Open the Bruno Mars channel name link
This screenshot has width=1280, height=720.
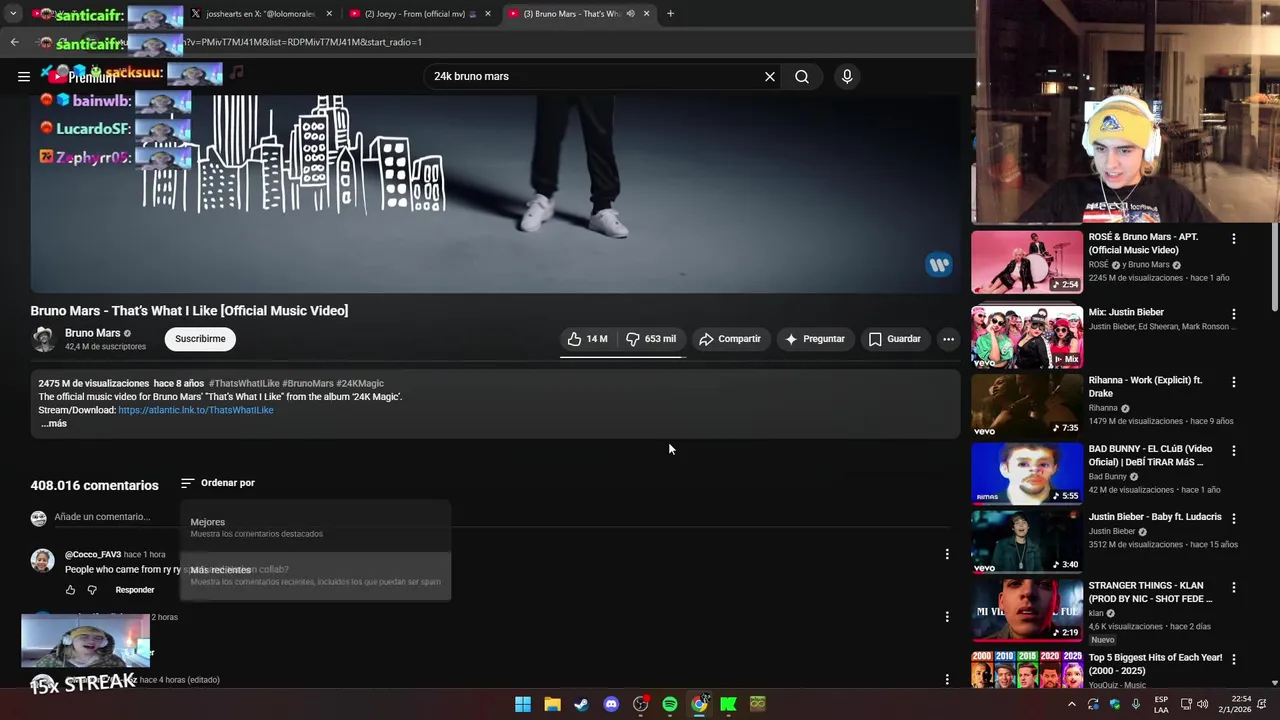(93, 333)
